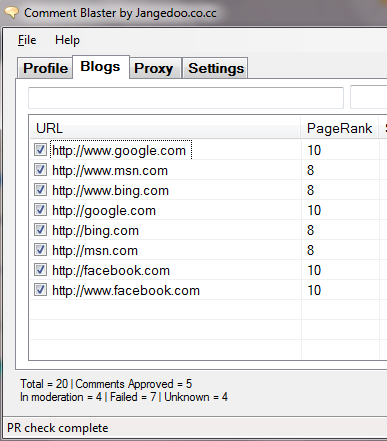
Task: Click PageRank value 8 for http://www.msn.com
Action: tap(310, 170)
